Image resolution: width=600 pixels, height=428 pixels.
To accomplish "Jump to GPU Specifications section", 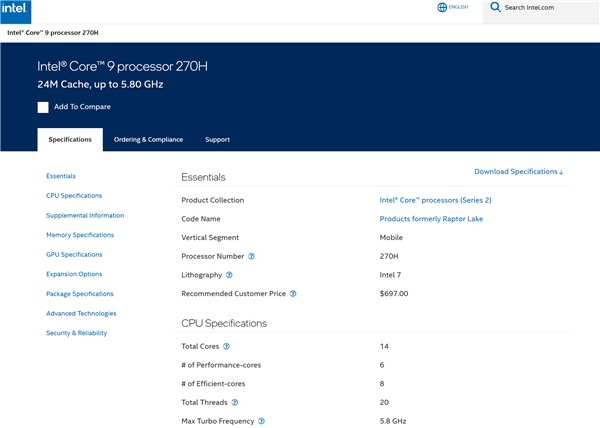I will (74, 255).
